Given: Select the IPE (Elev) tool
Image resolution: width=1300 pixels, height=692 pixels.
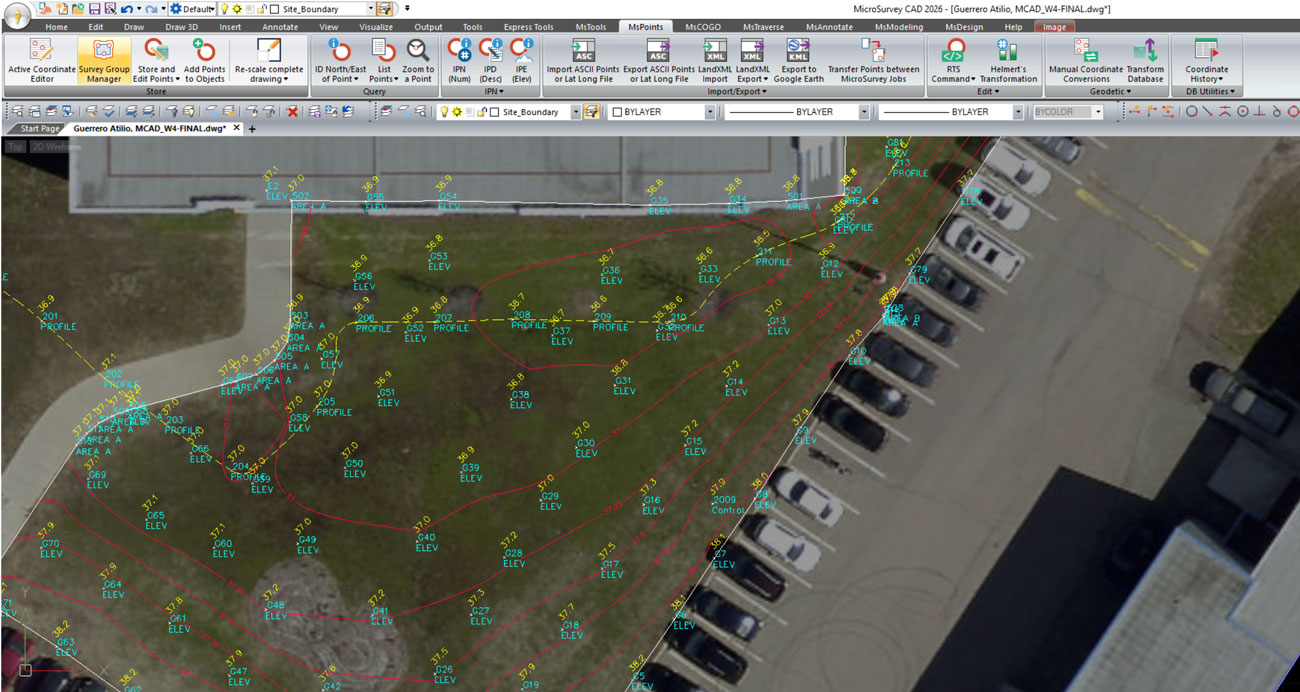Looking at the screenshot, I should click(521, 60).
